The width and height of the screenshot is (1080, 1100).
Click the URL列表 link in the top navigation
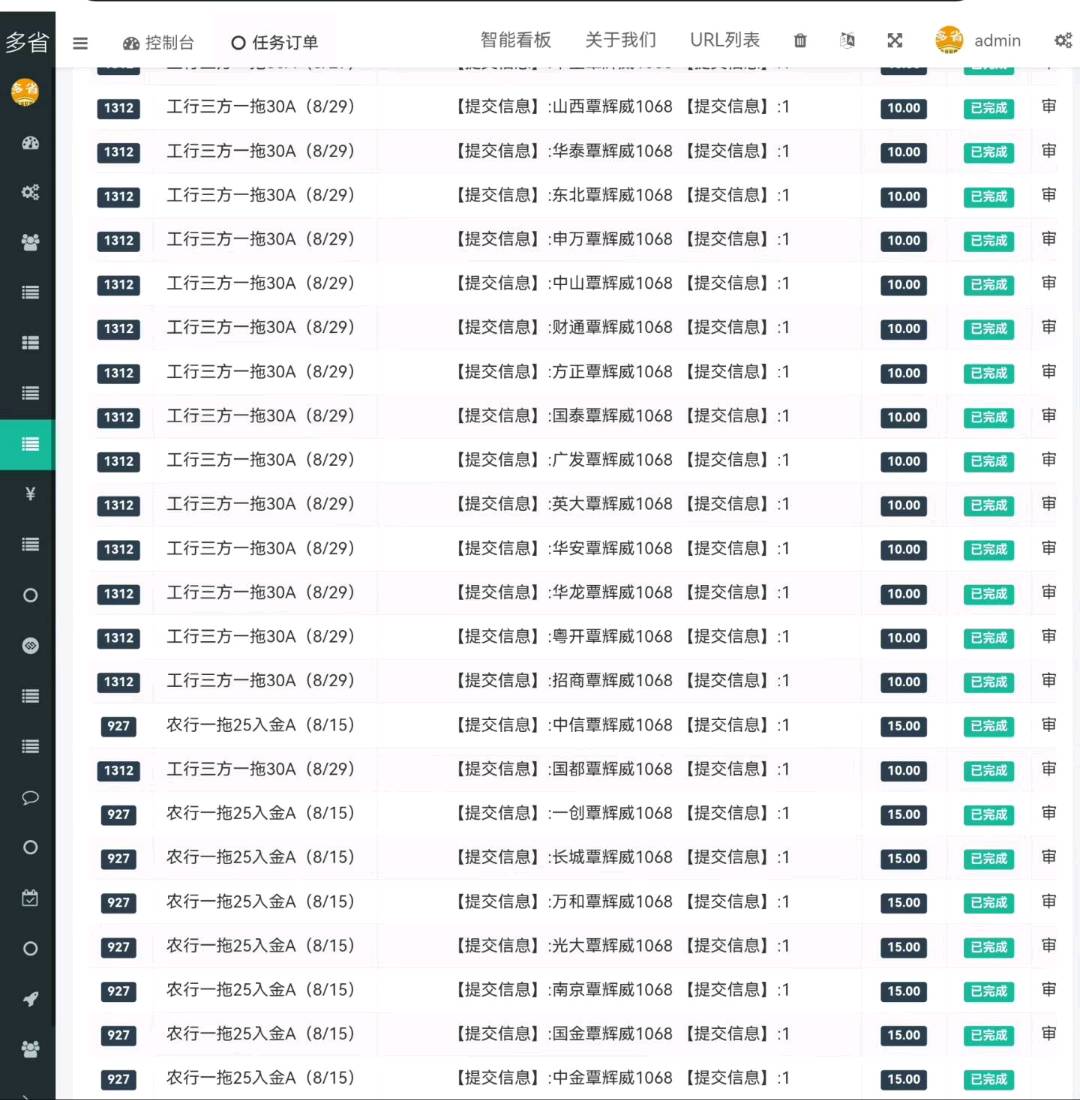(724, 40)
